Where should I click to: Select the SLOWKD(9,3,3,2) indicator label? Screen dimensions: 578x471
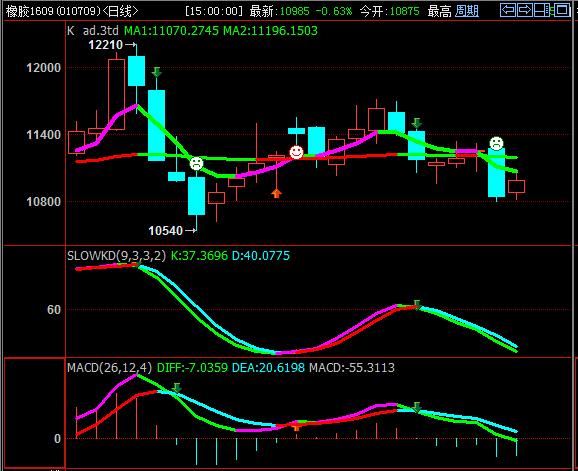pyautogui.click(x=116, y=255)
